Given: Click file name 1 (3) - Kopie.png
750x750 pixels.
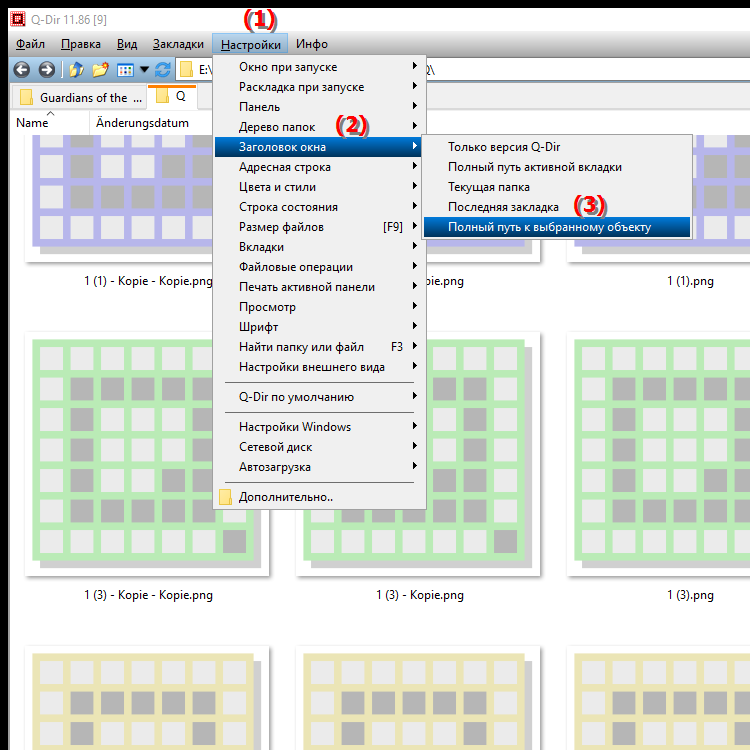Looking at the screenshot, I should point(419,595).
